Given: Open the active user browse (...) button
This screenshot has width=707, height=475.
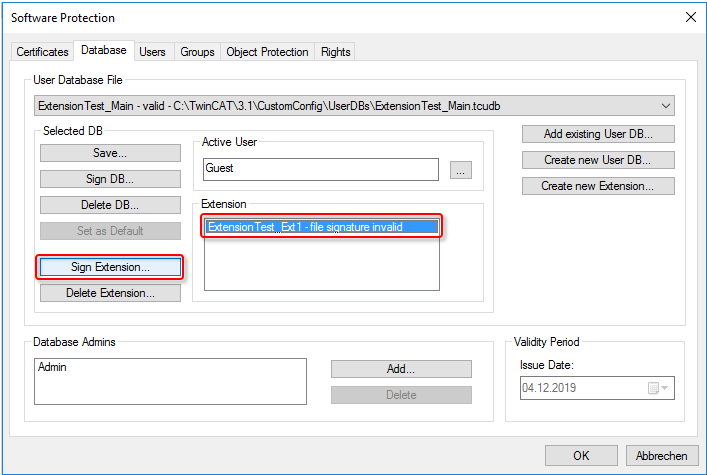Looking at the screenshot, I should pyautogui.click(x=461, y=170).
